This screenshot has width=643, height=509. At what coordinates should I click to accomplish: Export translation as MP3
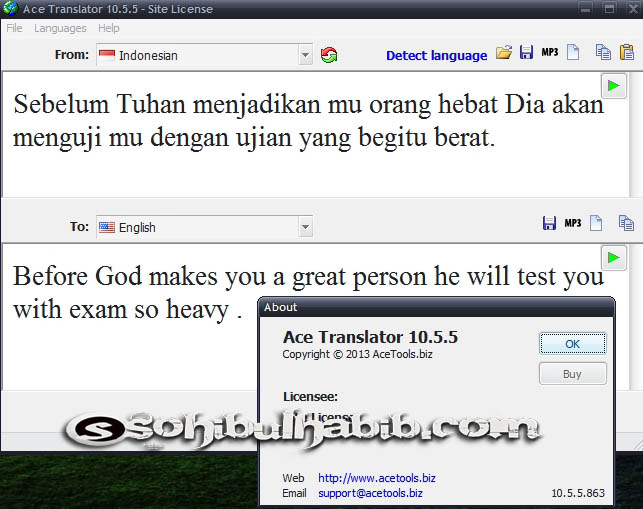point(572,223)
